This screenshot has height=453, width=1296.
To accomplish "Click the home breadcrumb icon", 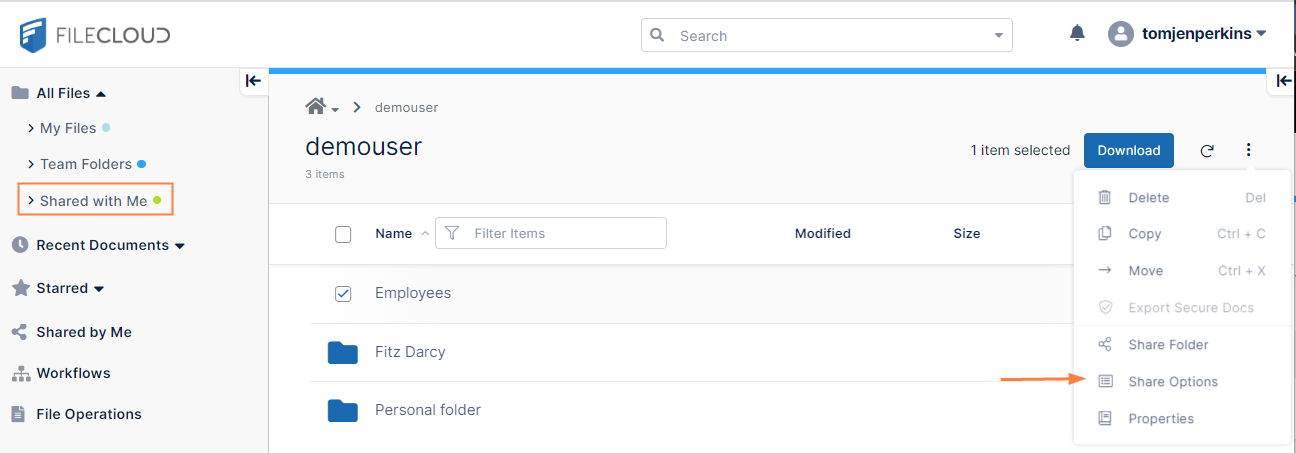I will click(x=317, y=107).
